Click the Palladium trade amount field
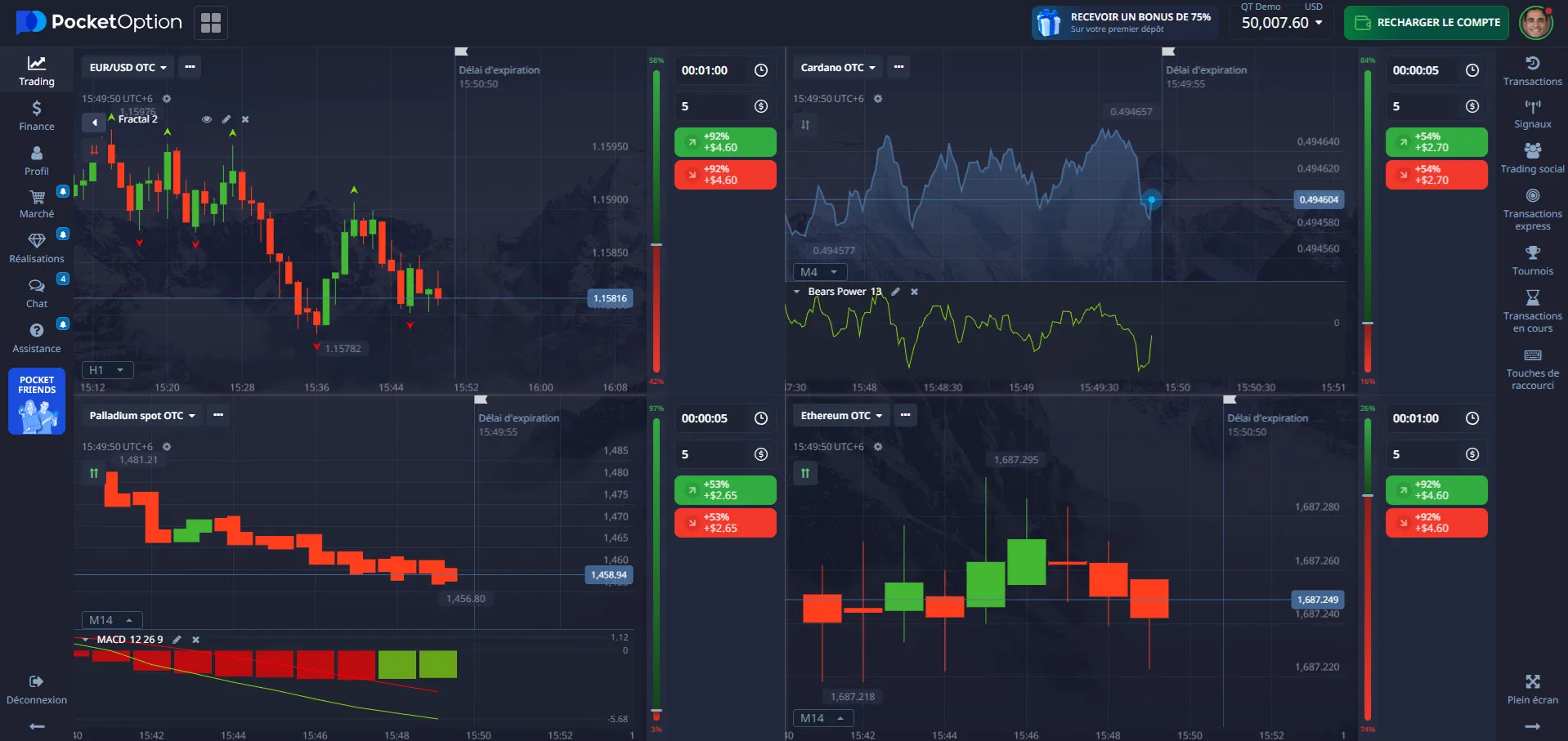This screenshot has width=1568, height=741. 713,454
